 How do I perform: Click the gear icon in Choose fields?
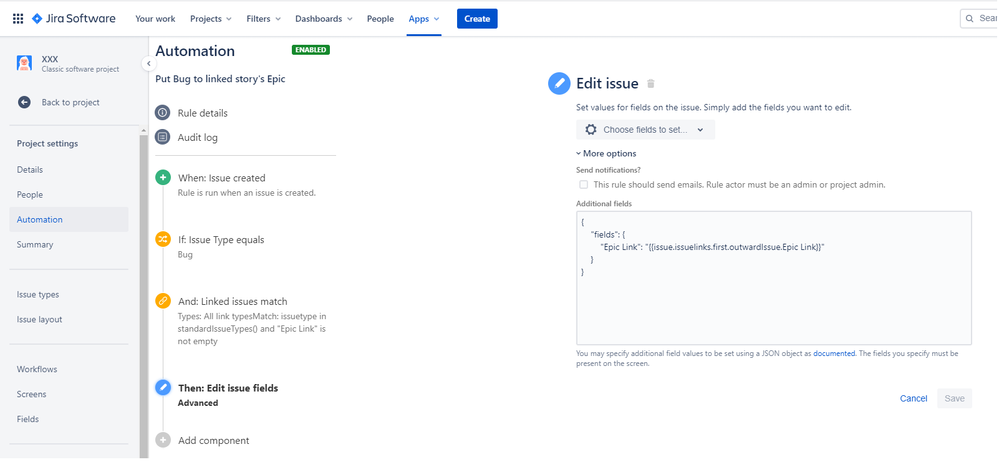pyautogui.click(x=591, y=129)
